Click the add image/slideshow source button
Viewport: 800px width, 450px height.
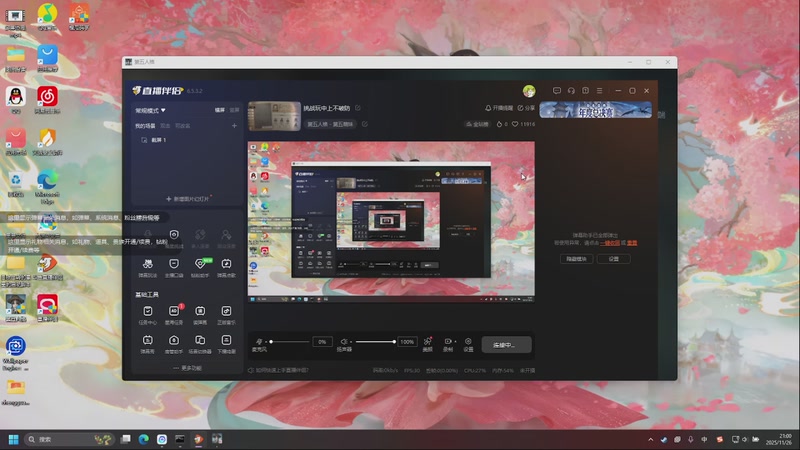[187, 198]
